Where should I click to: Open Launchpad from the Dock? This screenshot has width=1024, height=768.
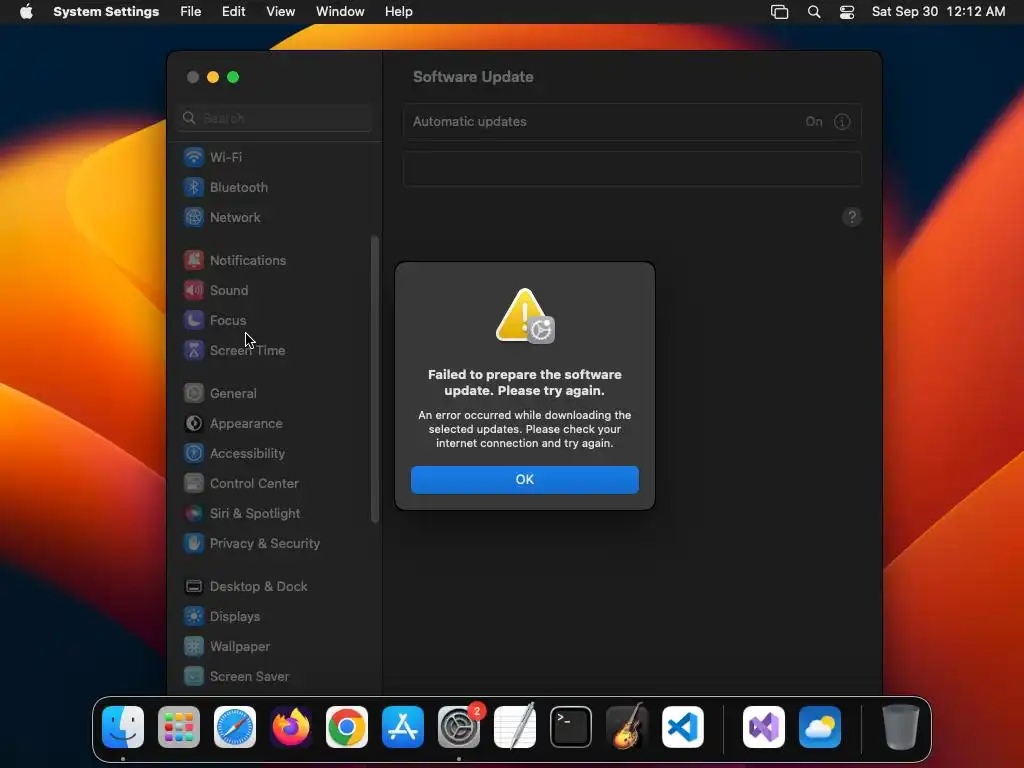click(x=179, y=727)
